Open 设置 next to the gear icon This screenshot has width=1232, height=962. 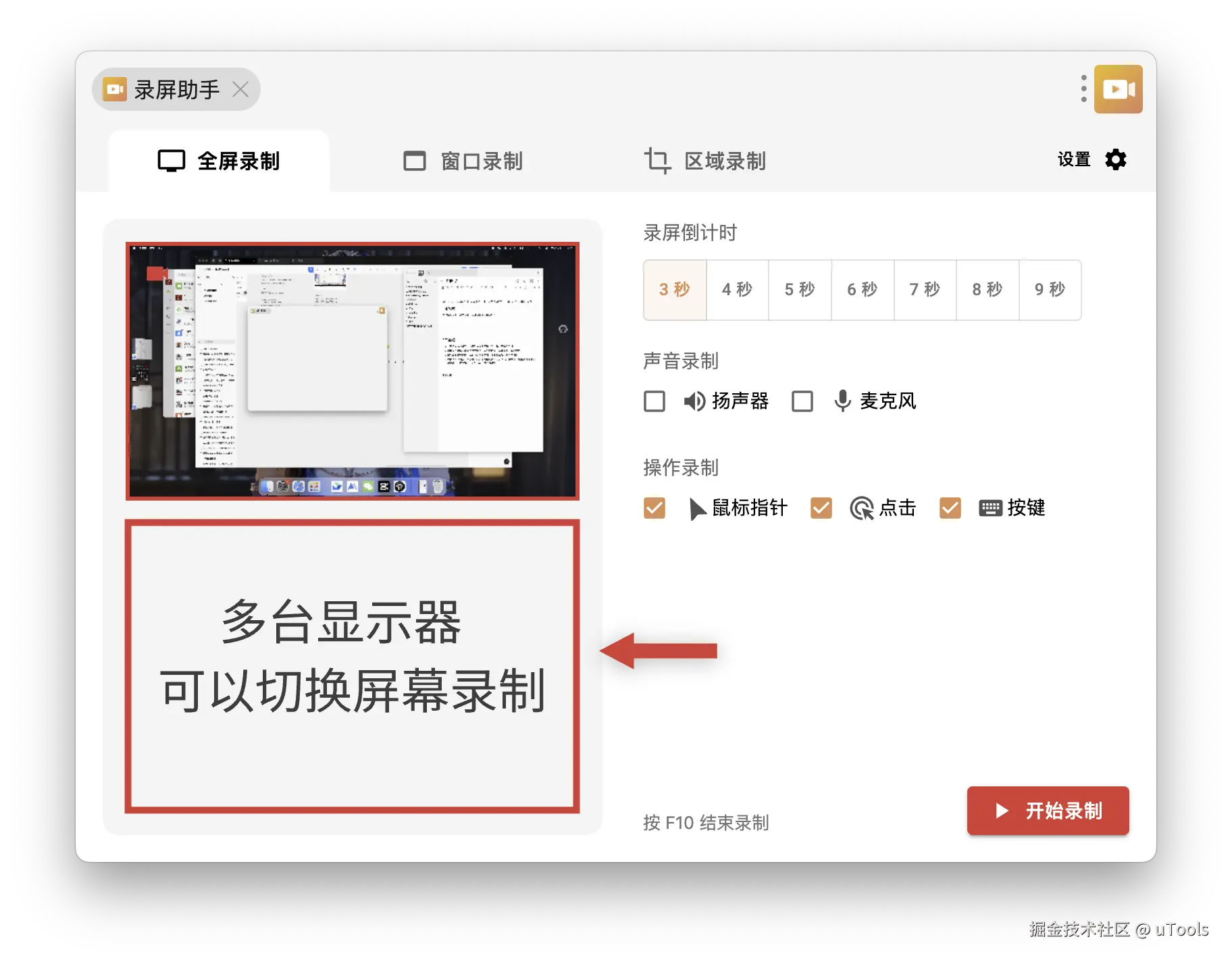click(x=1073, y=159)
